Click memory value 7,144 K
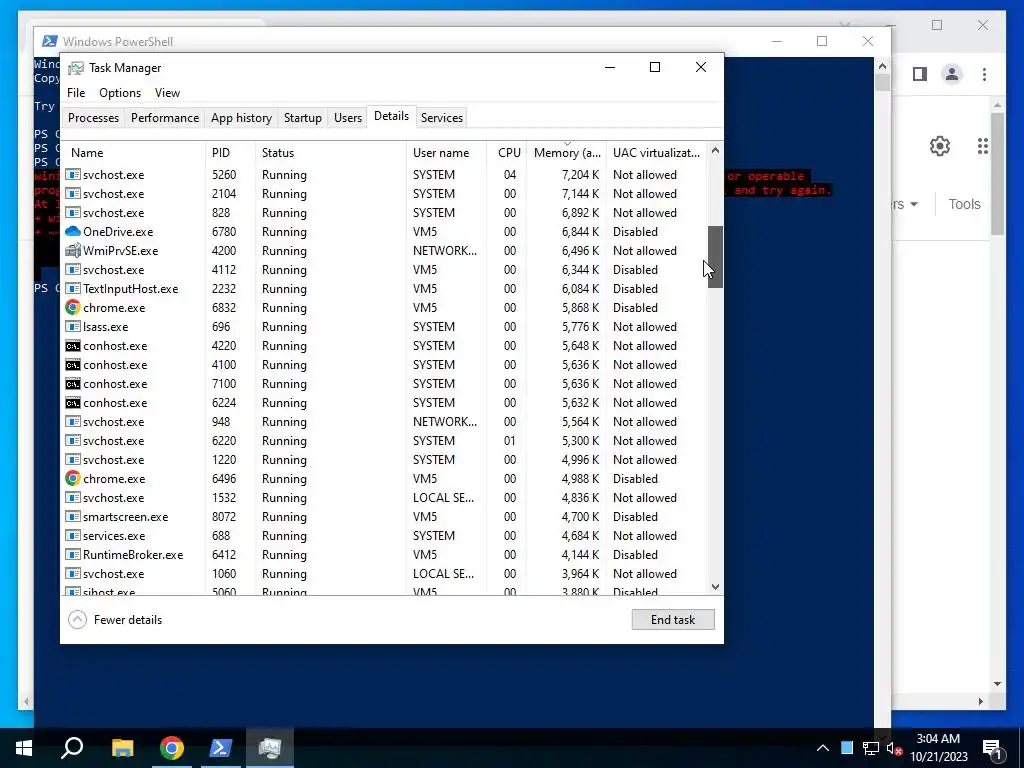The height and width of the screenshot is (768, 1024). [x=580, y=194]
